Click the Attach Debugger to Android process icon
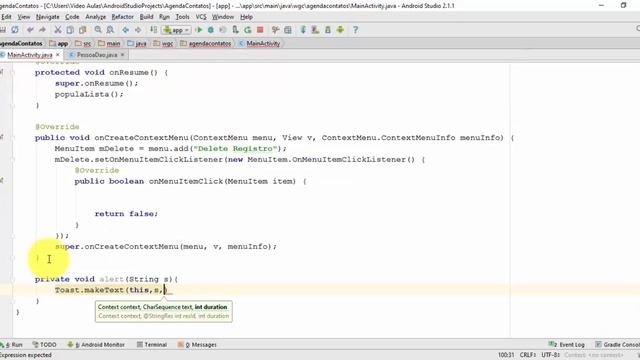Viewport: 640px width, 360px height. 235,30
